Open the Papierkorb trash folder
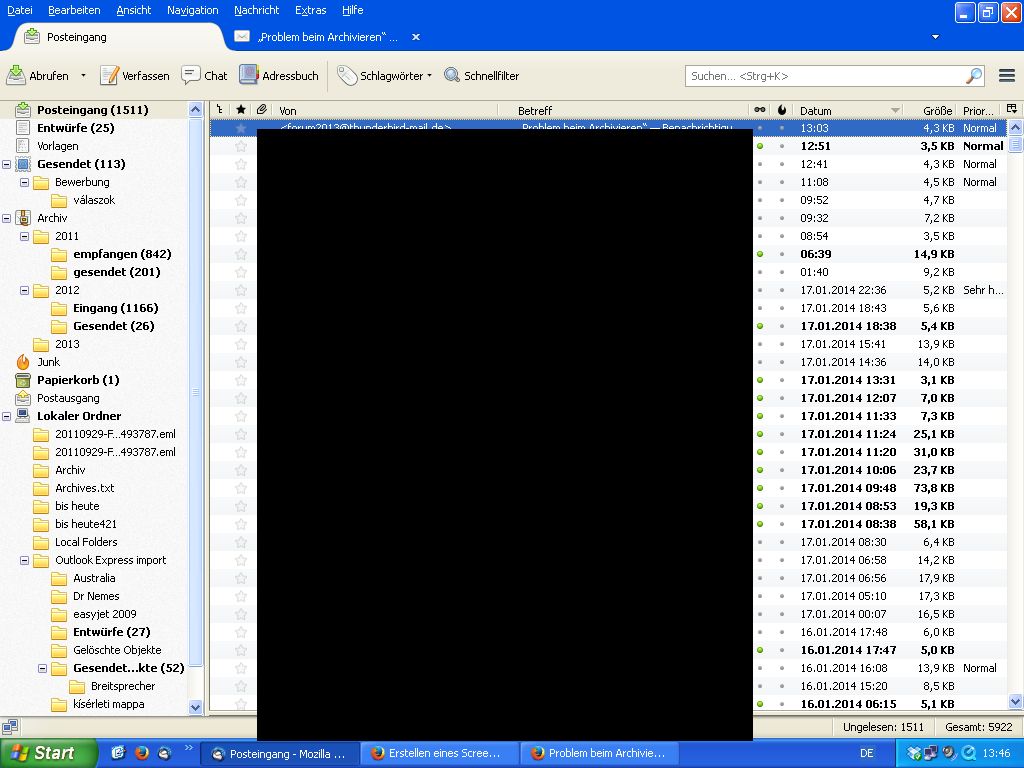This screenshot has height=768, width=1024. tap(77, 380)
